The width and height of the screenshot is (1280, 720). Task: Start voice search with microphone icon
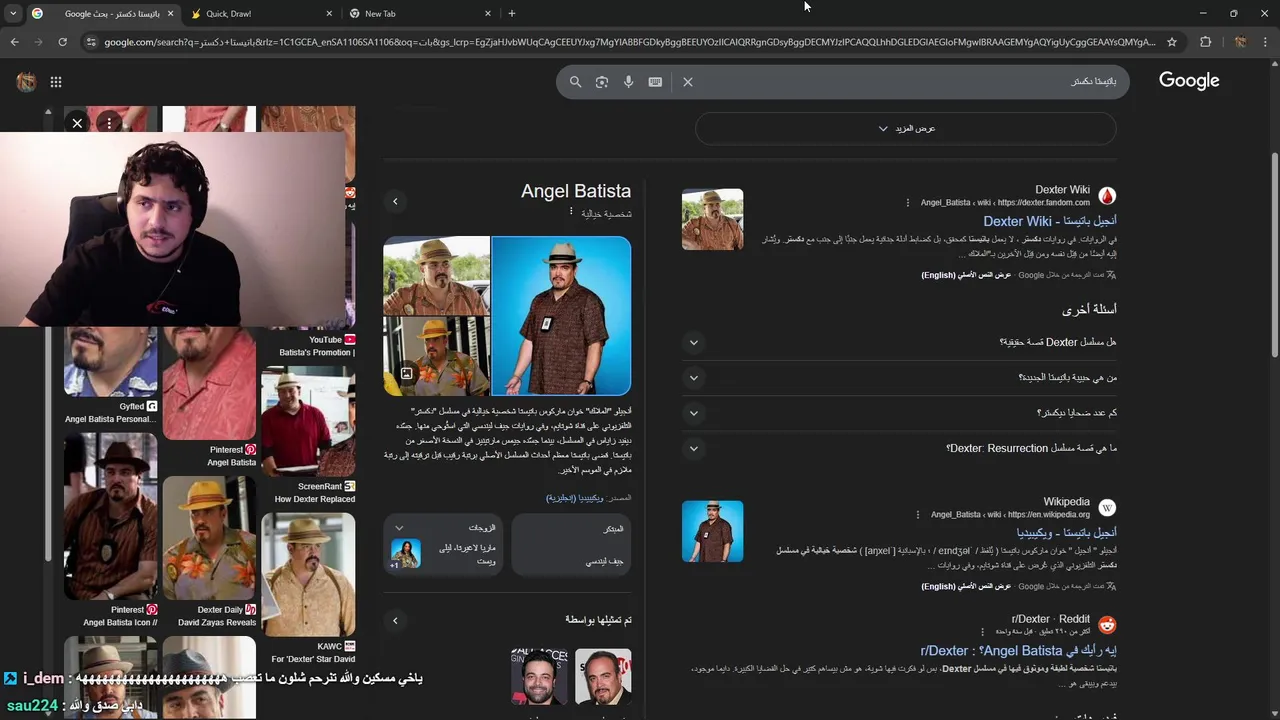click(x=628, y=82)
